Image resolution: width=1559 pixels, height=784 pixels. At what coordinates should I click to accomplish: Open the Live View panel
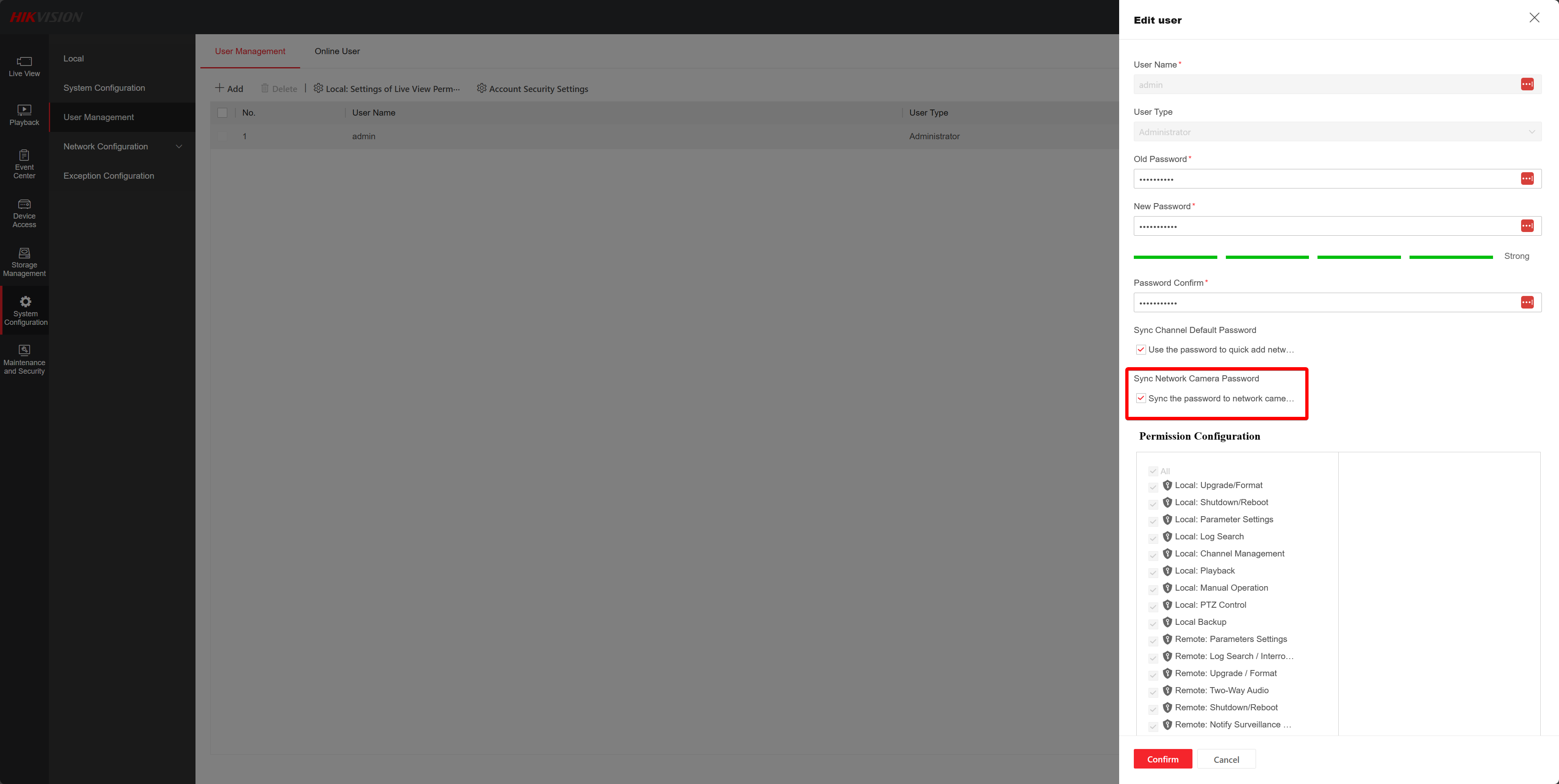coord(24,66)
